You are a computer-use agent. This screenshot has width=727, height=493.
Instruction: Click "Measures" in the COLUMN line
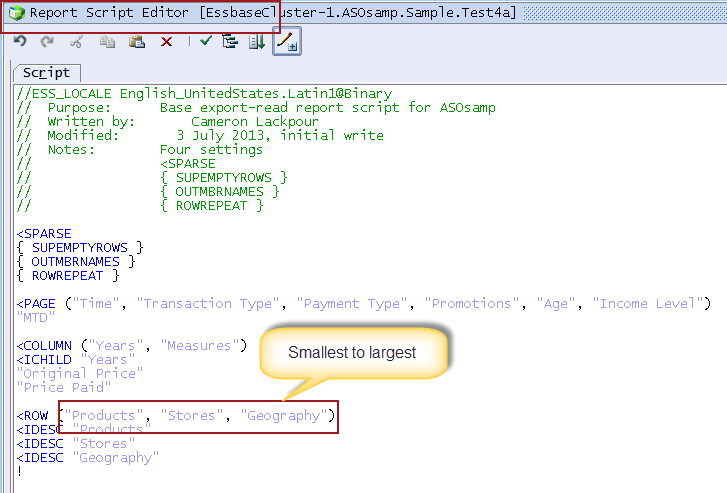tap(199, 346)
